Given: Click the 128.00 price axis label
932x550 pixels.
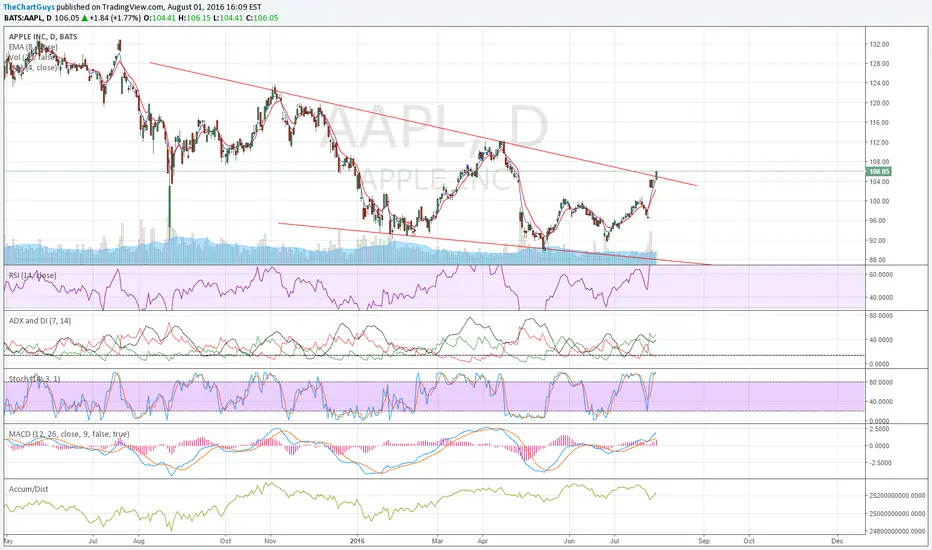Looking at the screenshot, I should click(x=879, y=64).
